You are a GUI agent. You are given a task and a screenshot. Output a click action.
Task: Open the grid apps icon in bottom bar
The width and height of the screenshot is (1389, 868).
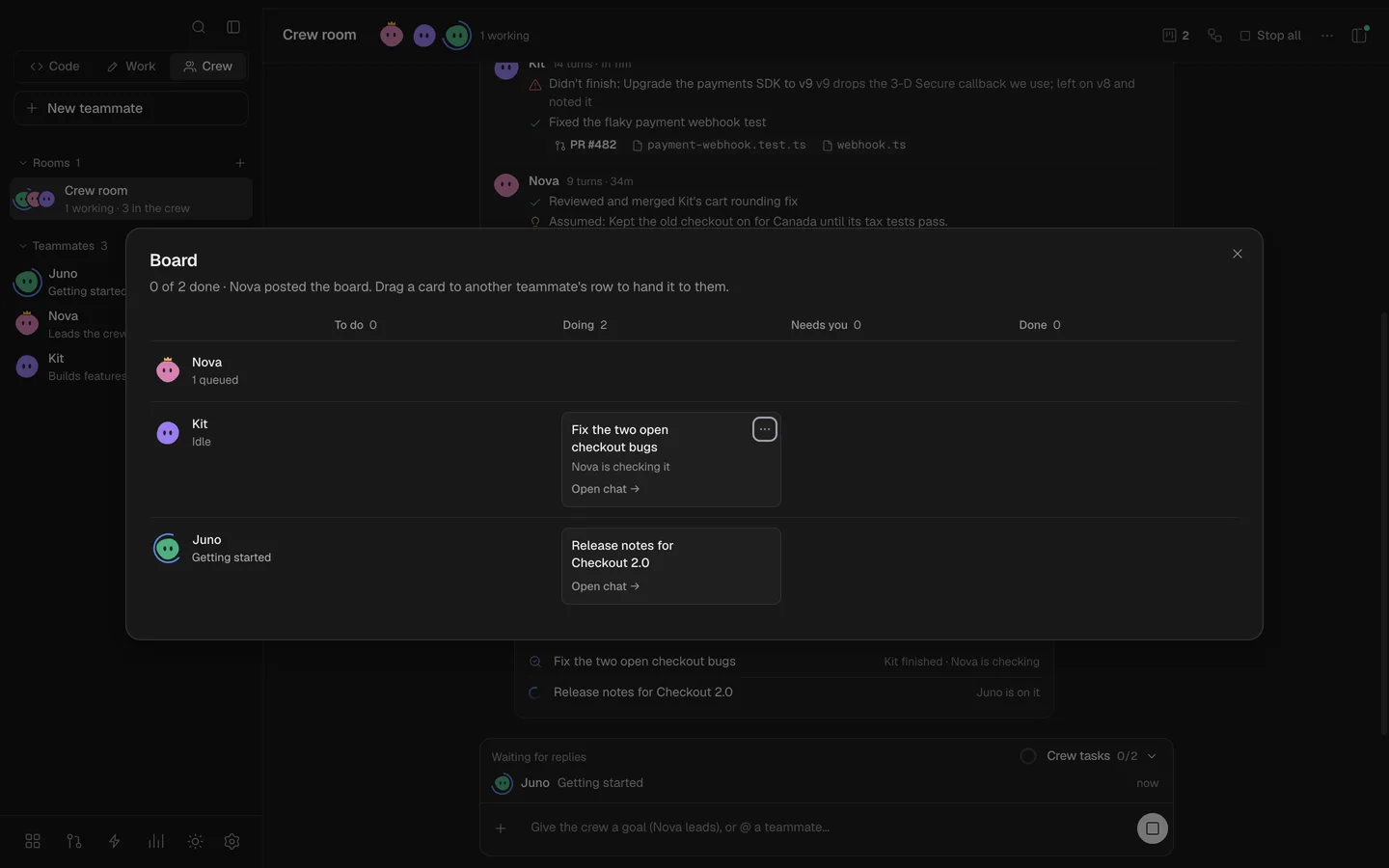[33, 841]
